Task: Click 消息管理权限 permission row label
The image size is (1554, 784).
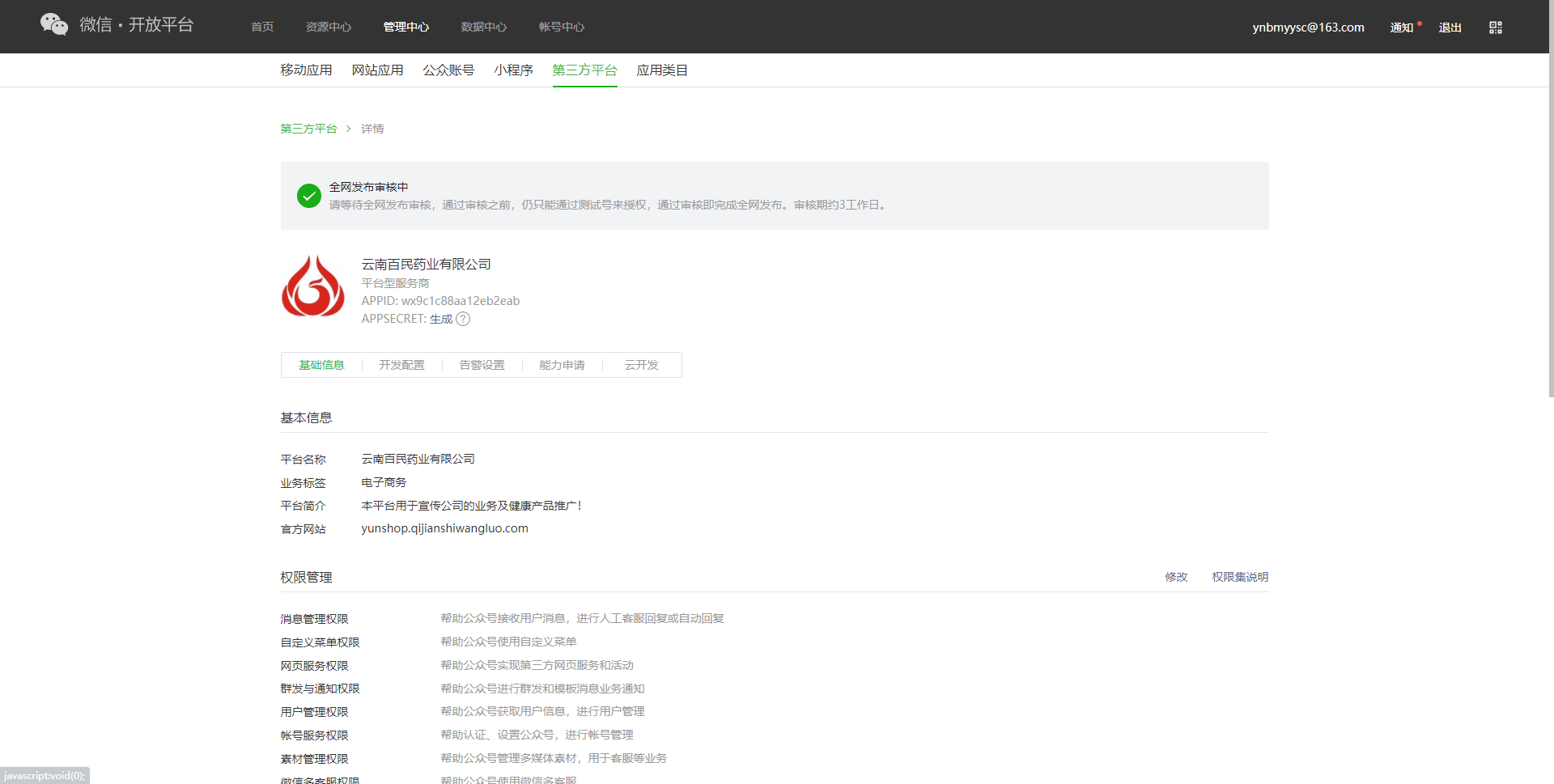Action: pyautogui.click(x=314, y=619)
